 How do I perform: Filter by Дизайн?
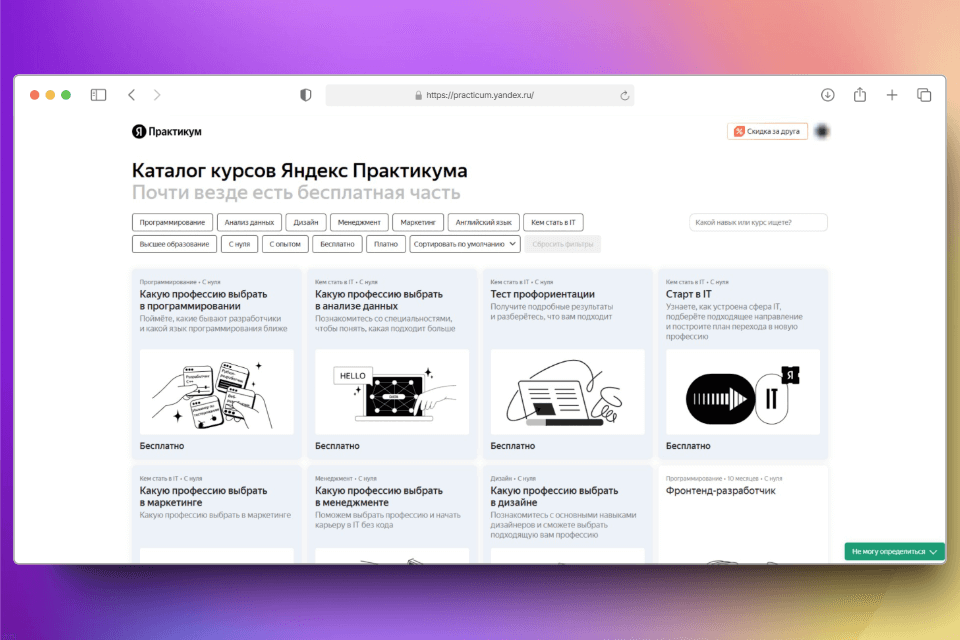coord(306,222)
